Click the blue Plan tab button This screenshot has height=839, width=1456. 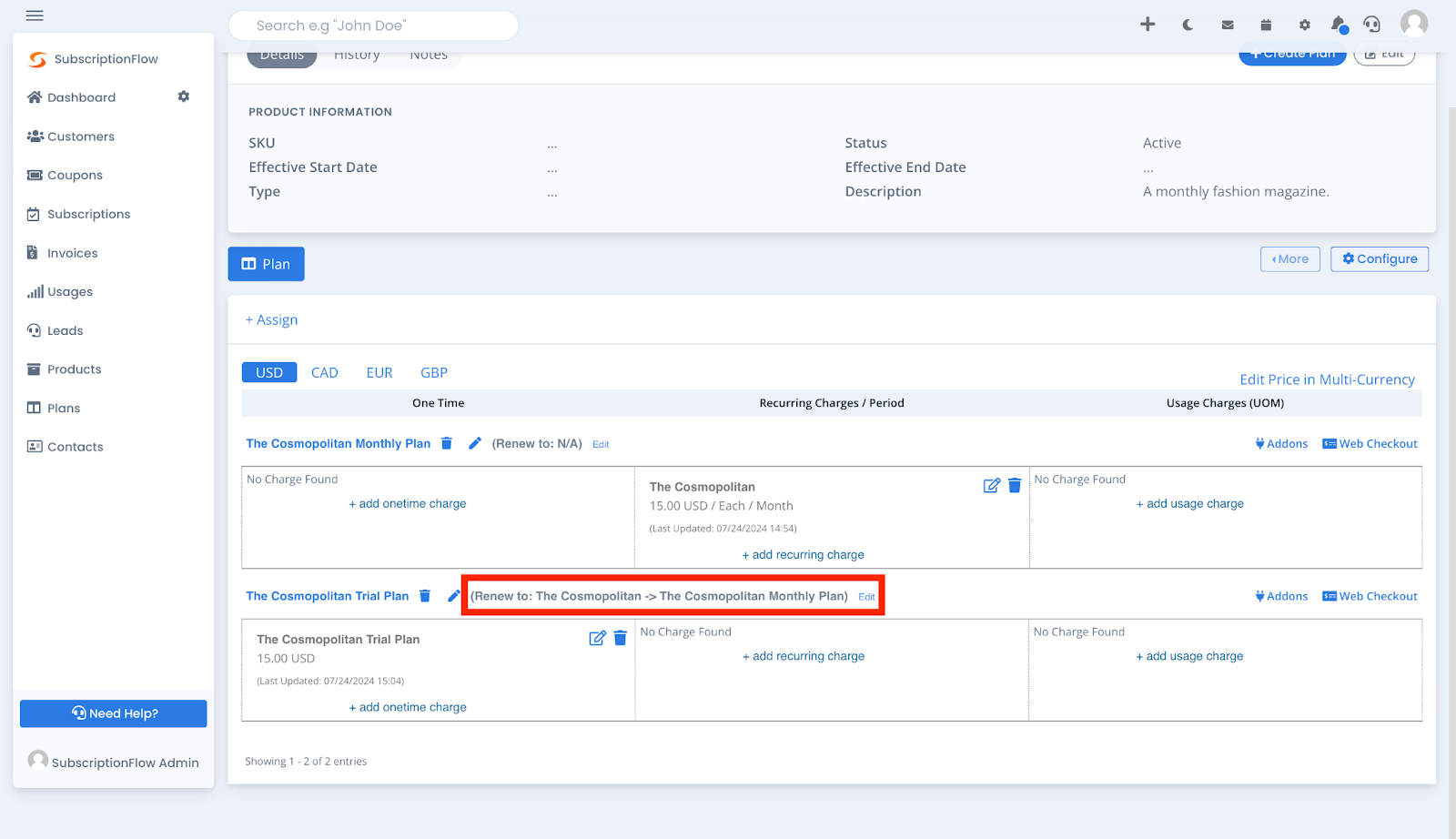[266, 264]
